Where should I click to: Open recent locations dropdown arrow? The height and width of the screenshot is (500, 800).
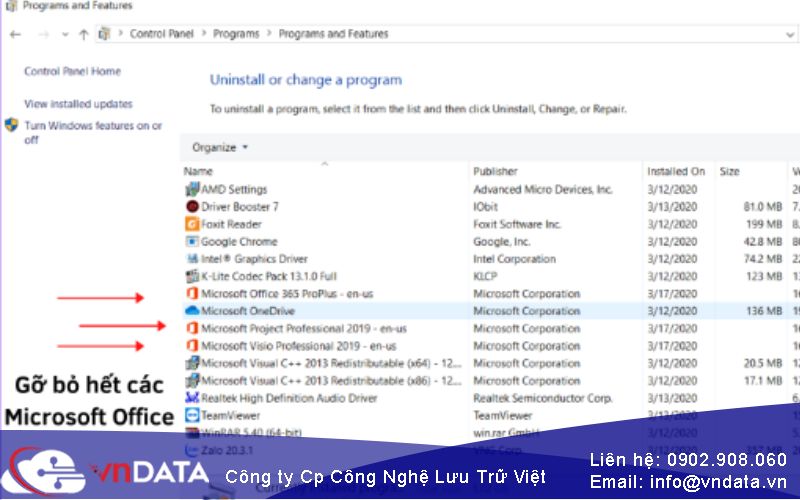[x=65, y=35]
